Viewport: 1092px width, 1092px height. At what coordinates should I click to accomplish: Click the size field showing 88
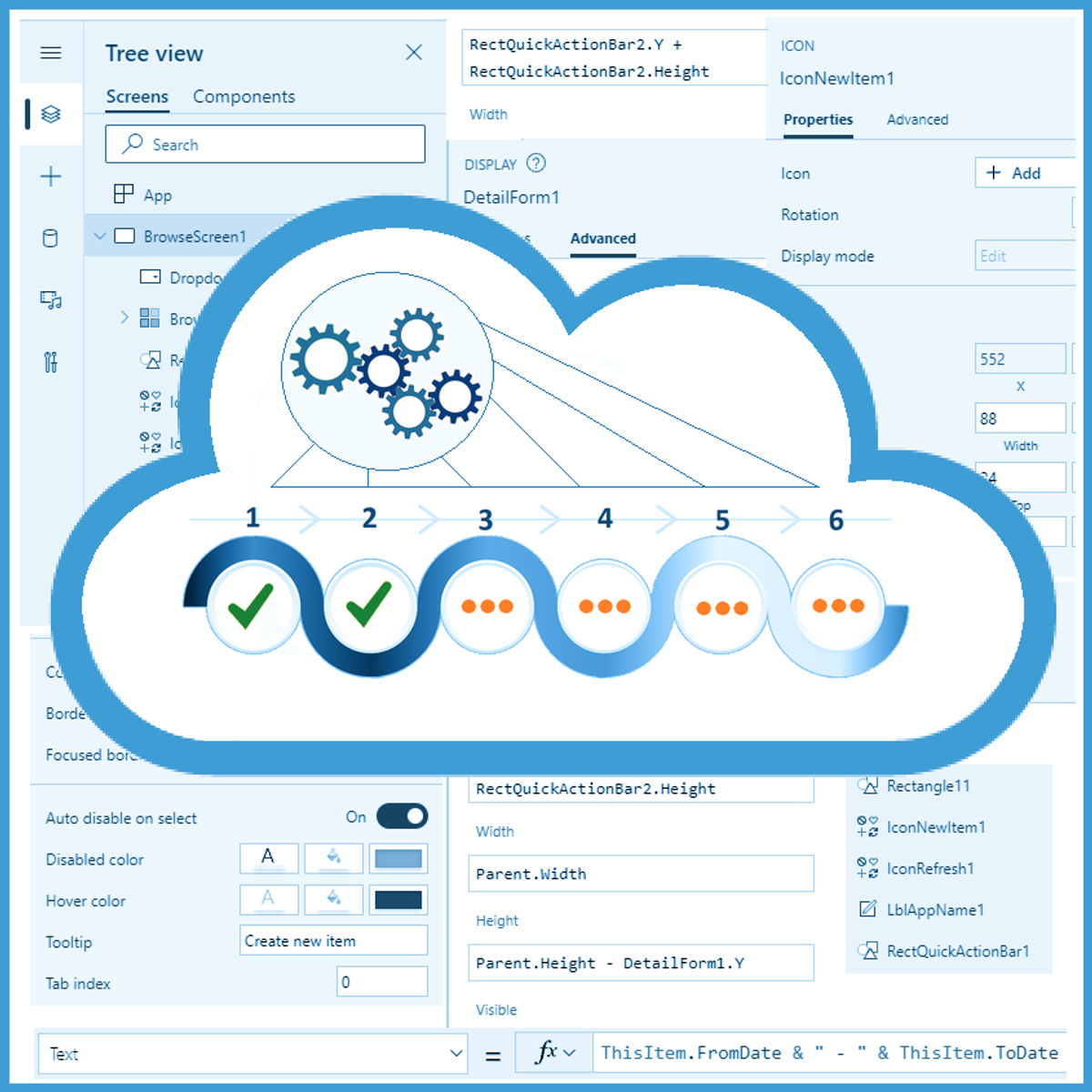pyautogui.click(x=1020, y=418)
